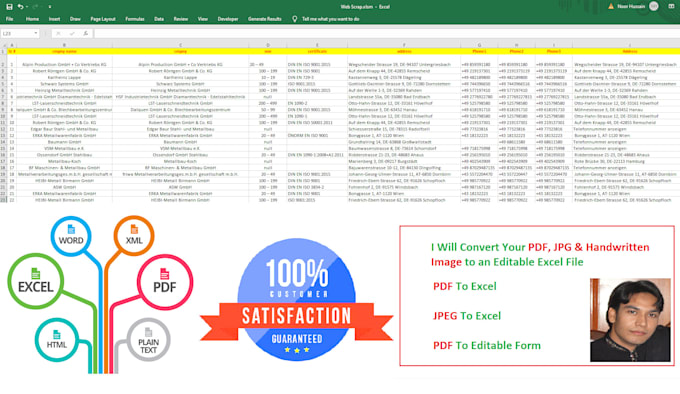Select the 'Phone3' header cell
The width and height of the screenshot is (680, 394).
(554, 51)
